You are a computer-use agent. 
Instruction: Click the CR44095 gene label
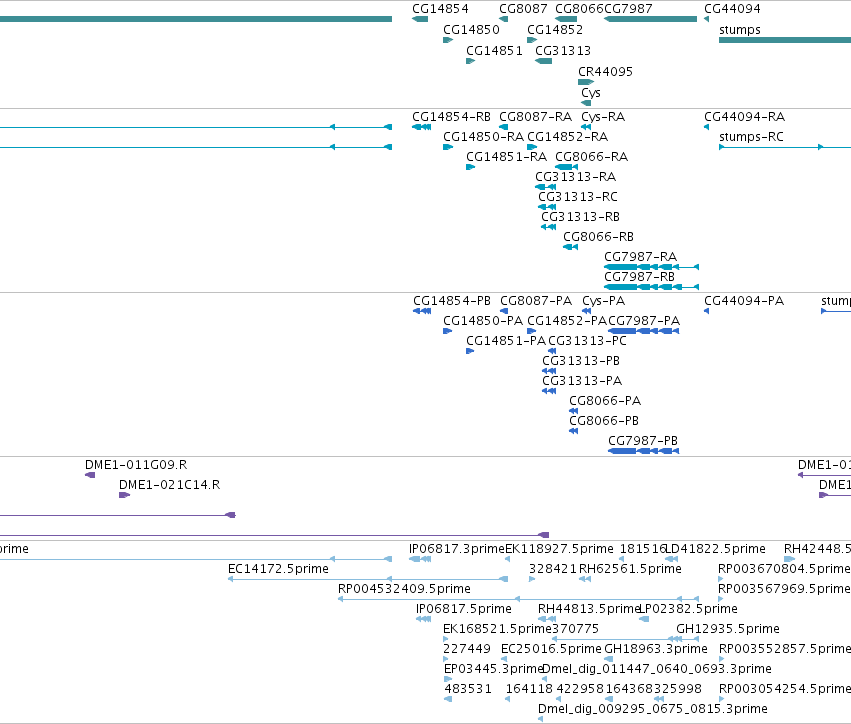click(x=605, y=72)
